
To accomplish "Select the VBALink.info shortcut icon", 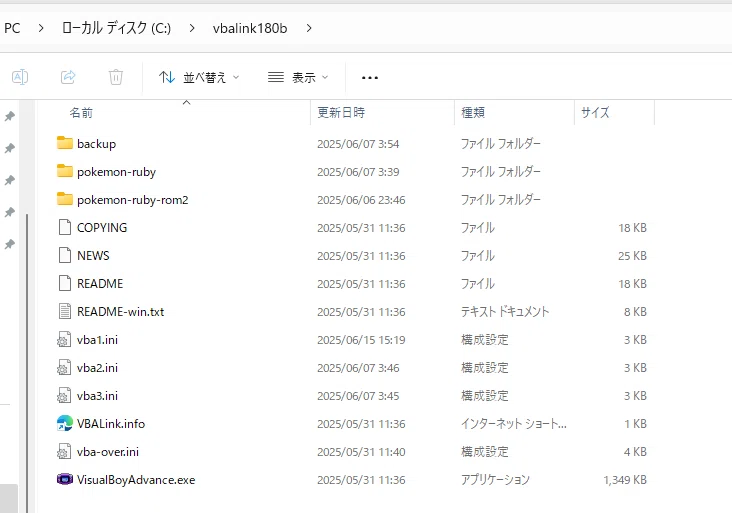I will pos(64,423).
